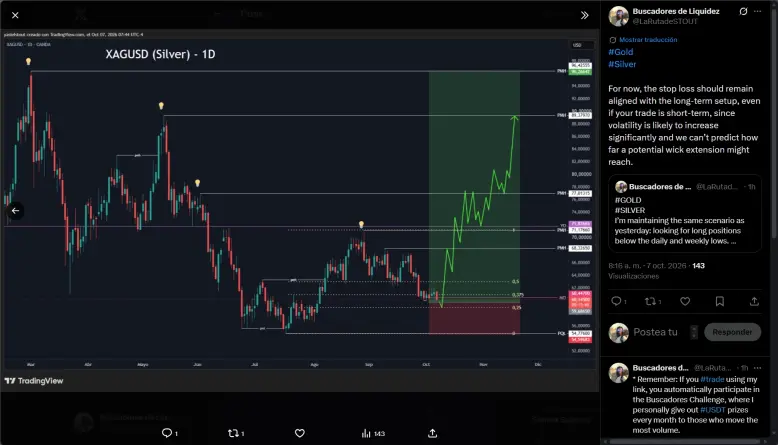Bookmark the post in the side panel
Screen dimensions: 778x445
(x=720, y=301)
